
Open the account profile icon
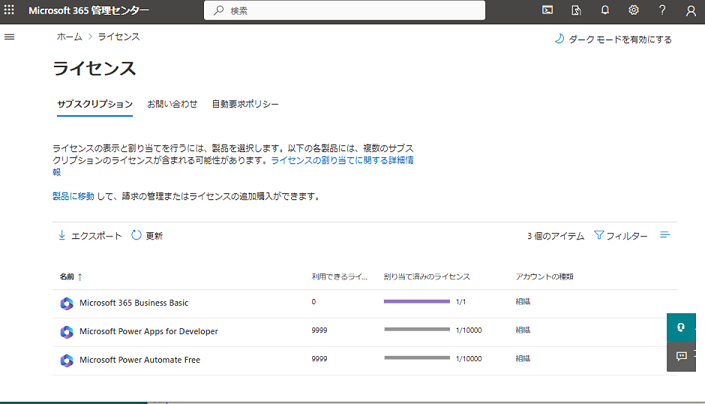pyautogui.click(x=691, y=10)
